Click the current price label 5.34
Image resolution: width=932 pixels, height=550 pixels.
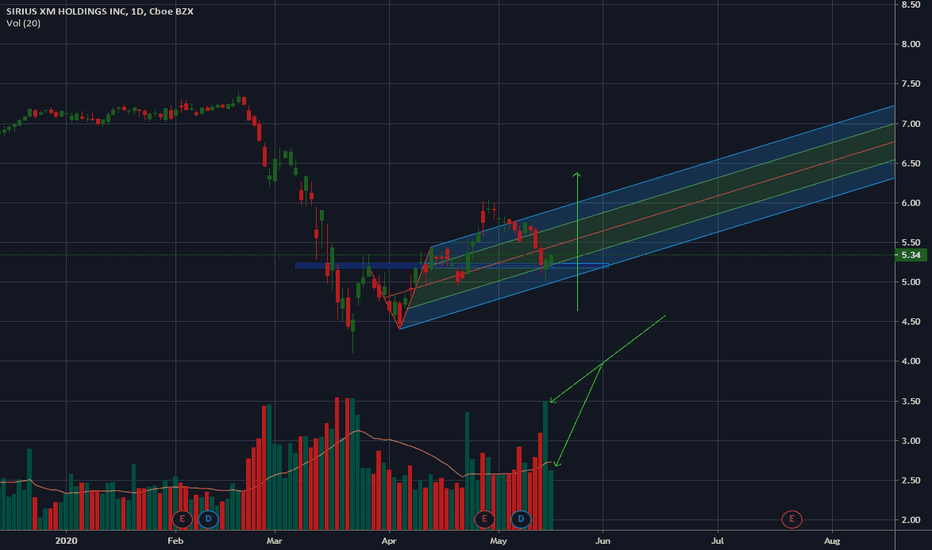pyautogui.click(x=911, y=255)
